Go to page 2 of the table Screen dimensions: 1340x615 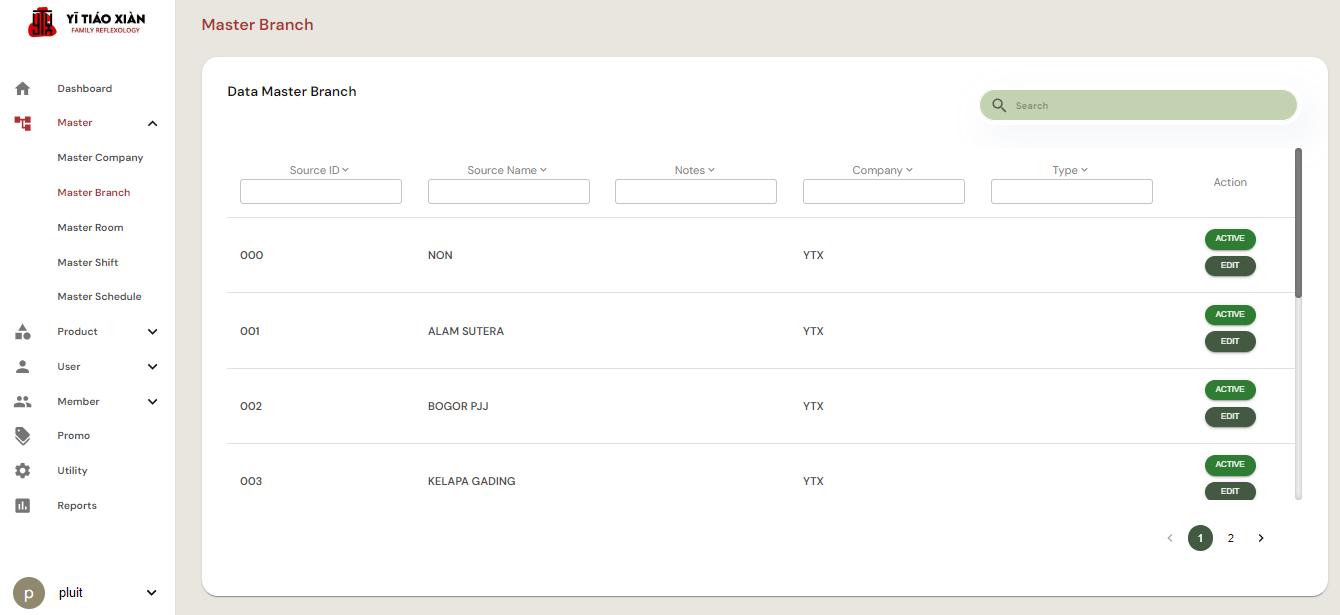[1230, 538]
